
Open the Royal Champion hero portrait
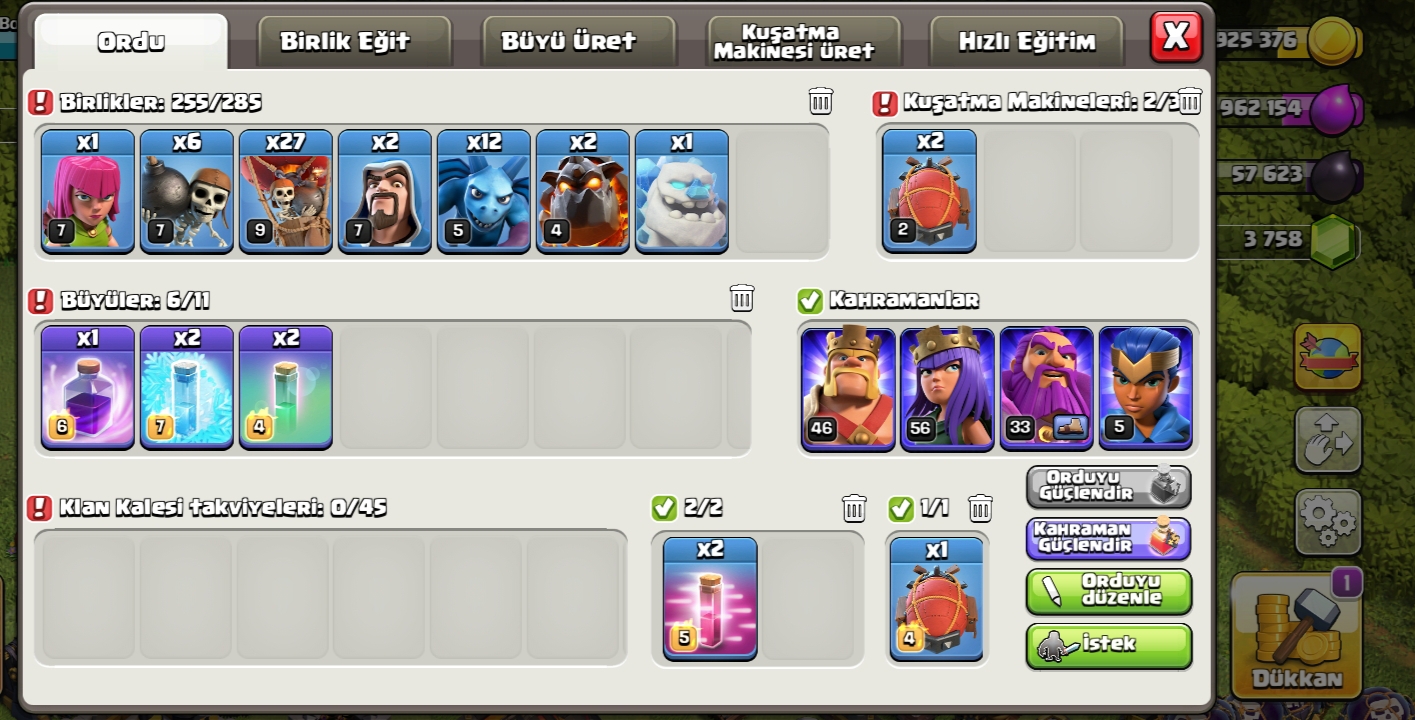click(x=1145, y=387)
